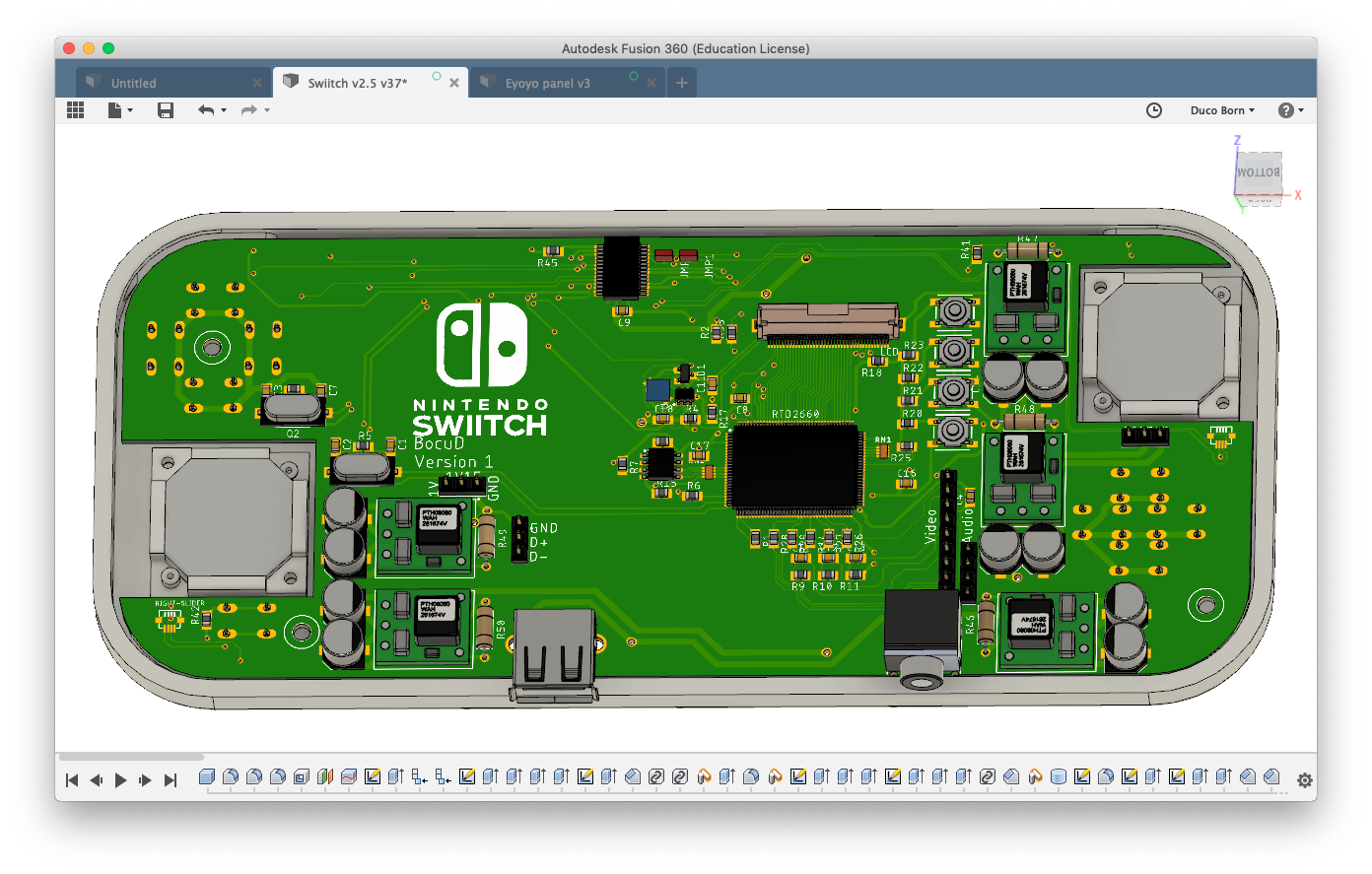Image resolution: width=1372 pixels, height=874 pixels.
Task: Select the first fillet feature after the box
Action: pos(231,776)
